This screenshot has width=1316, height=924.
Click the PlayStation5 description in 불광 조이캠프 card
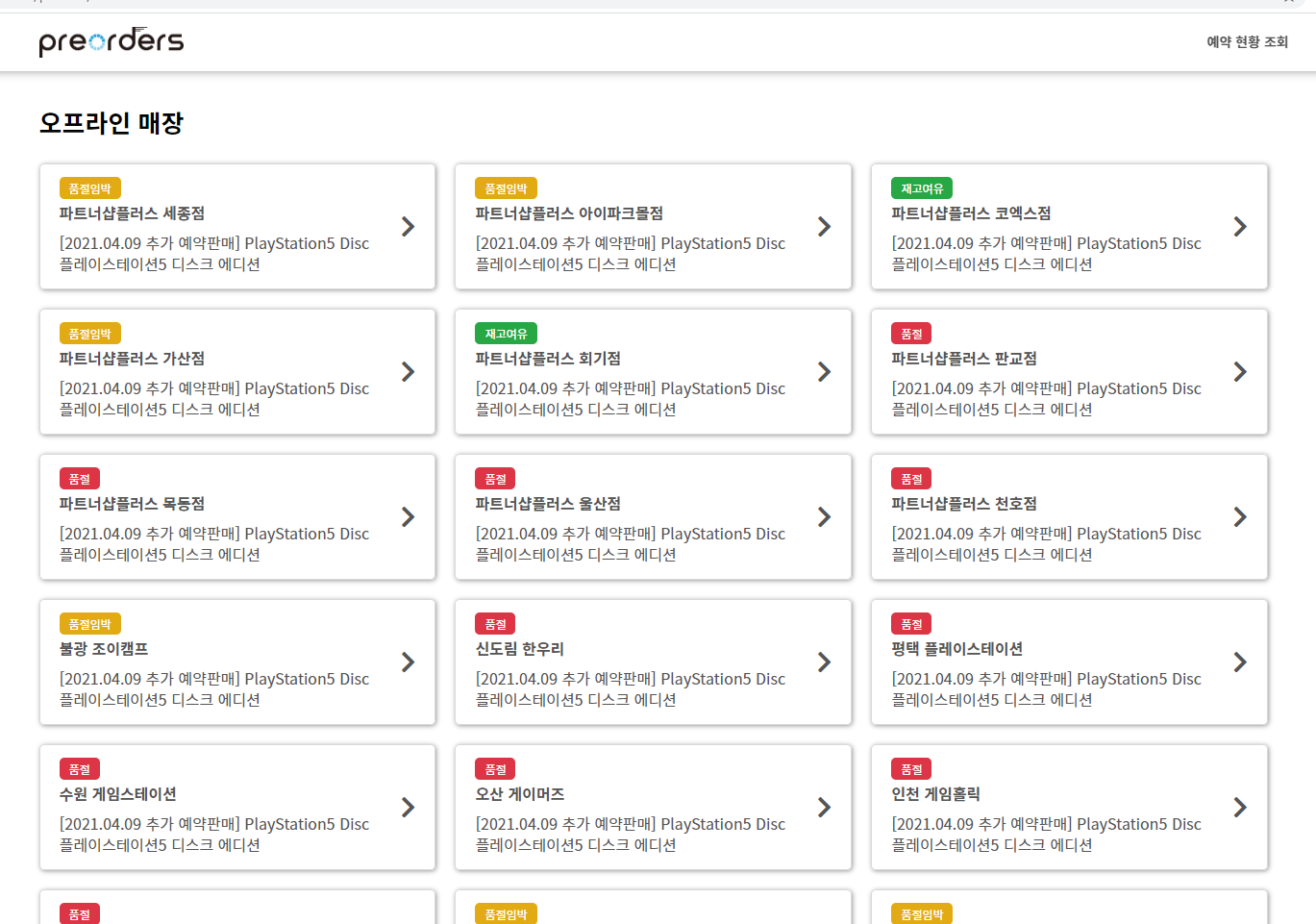pyautogui.click(x=214, y=689)
